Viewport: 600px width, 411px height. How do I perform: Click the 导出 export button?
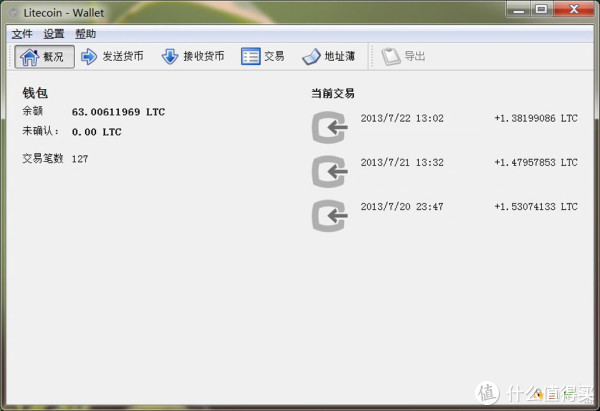coord(403,57)
